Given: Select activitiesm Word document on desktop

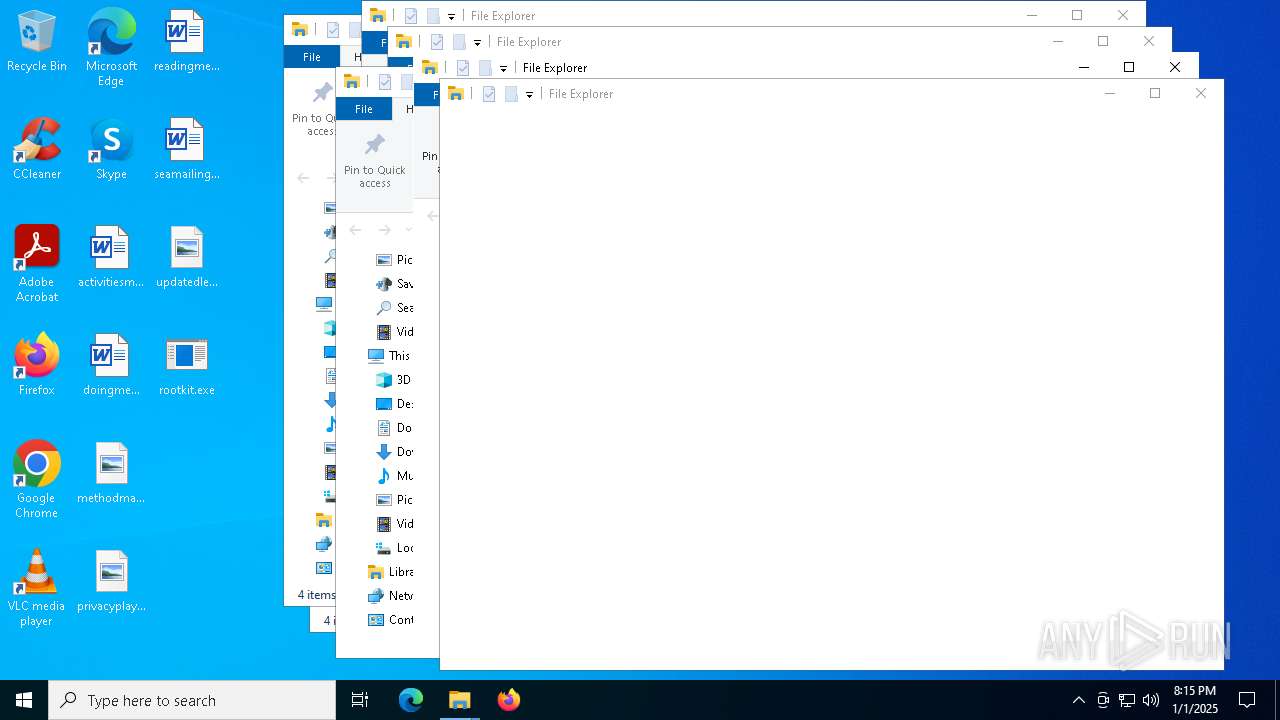Looking at the screenshot, I should [x=111, y=257].
